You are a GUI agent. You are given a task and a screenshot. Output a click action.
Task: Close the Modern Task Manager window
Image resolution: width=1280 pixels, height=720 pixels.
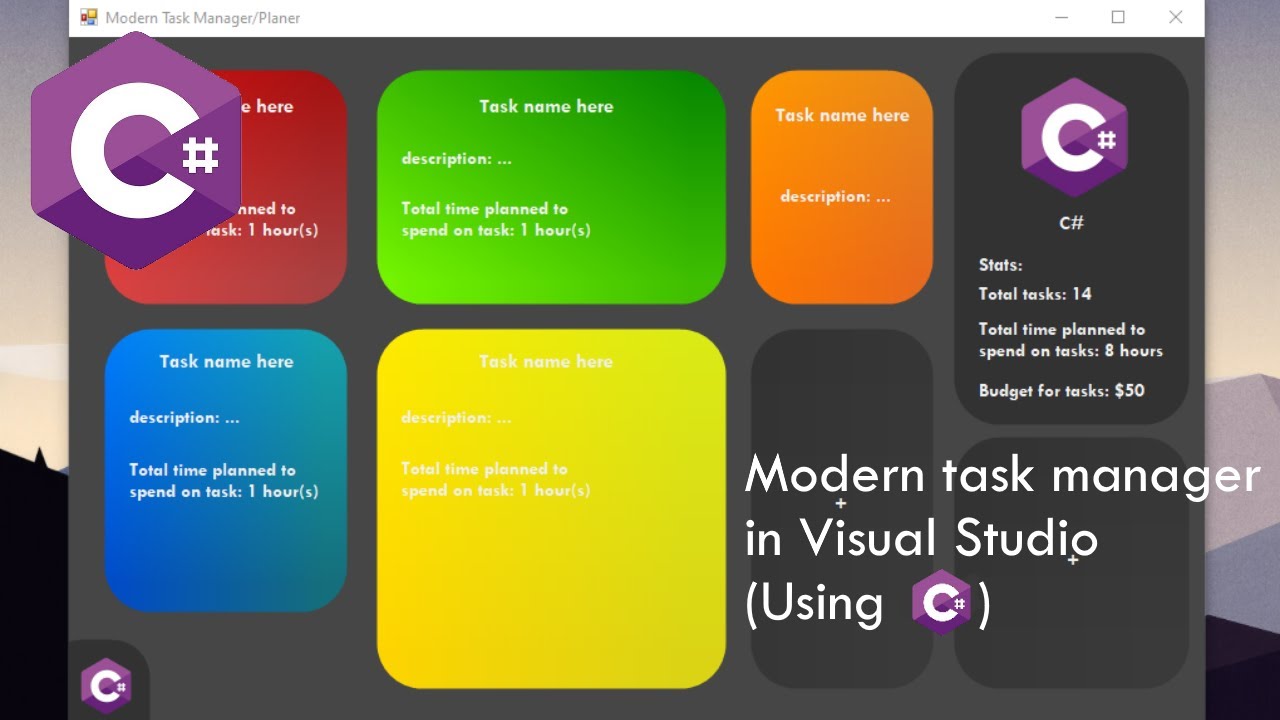(x=1176, y=17)
